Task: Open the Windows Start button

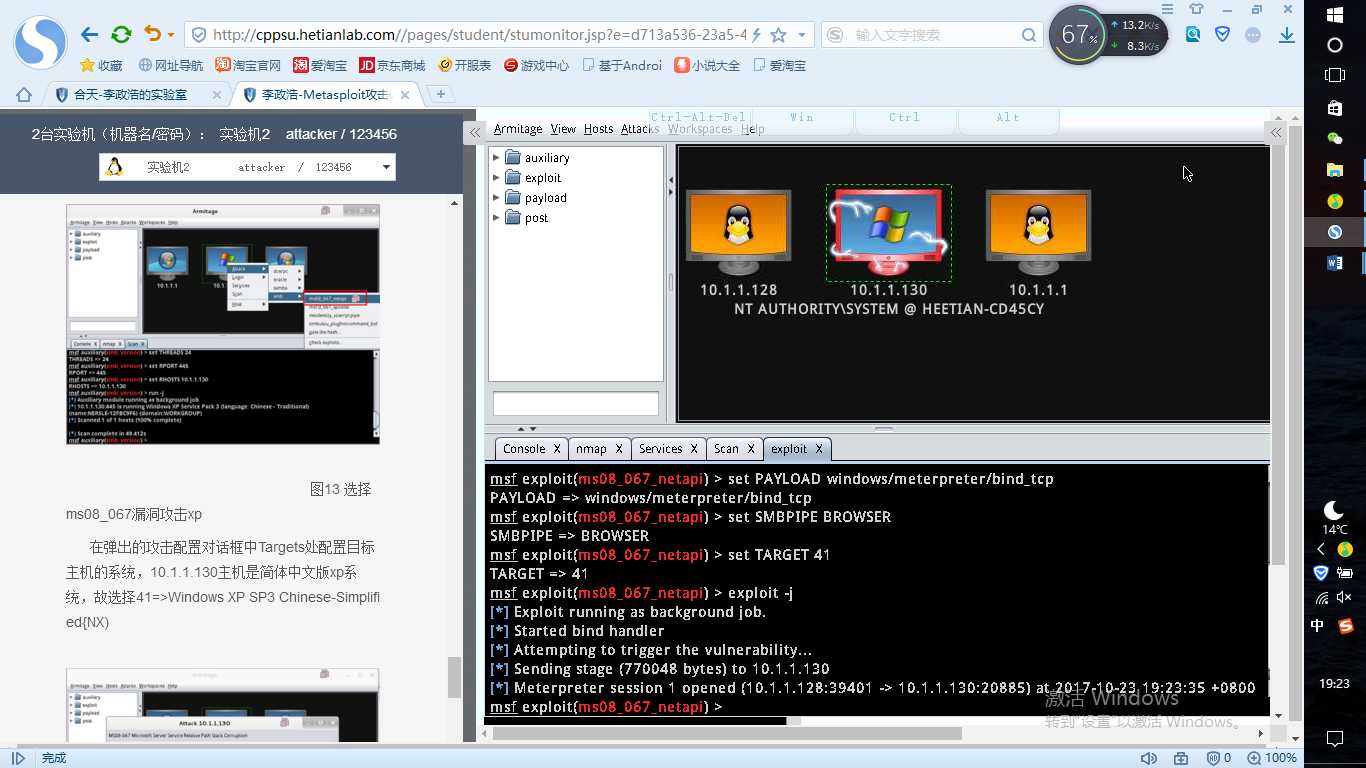Action: tap(1334, 15)
